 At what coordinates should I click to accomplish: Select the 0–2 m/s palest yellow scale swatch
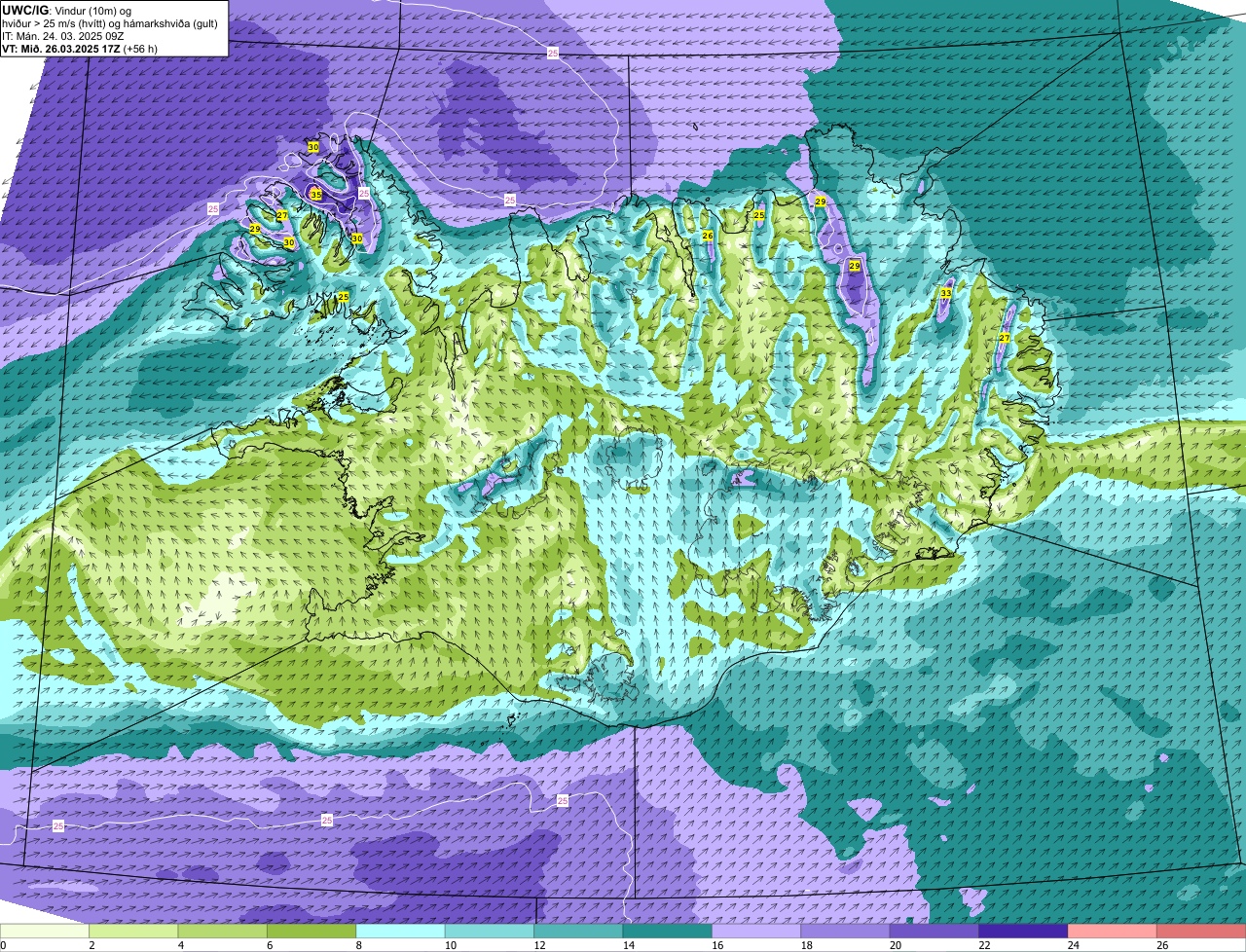coord(45,932)
